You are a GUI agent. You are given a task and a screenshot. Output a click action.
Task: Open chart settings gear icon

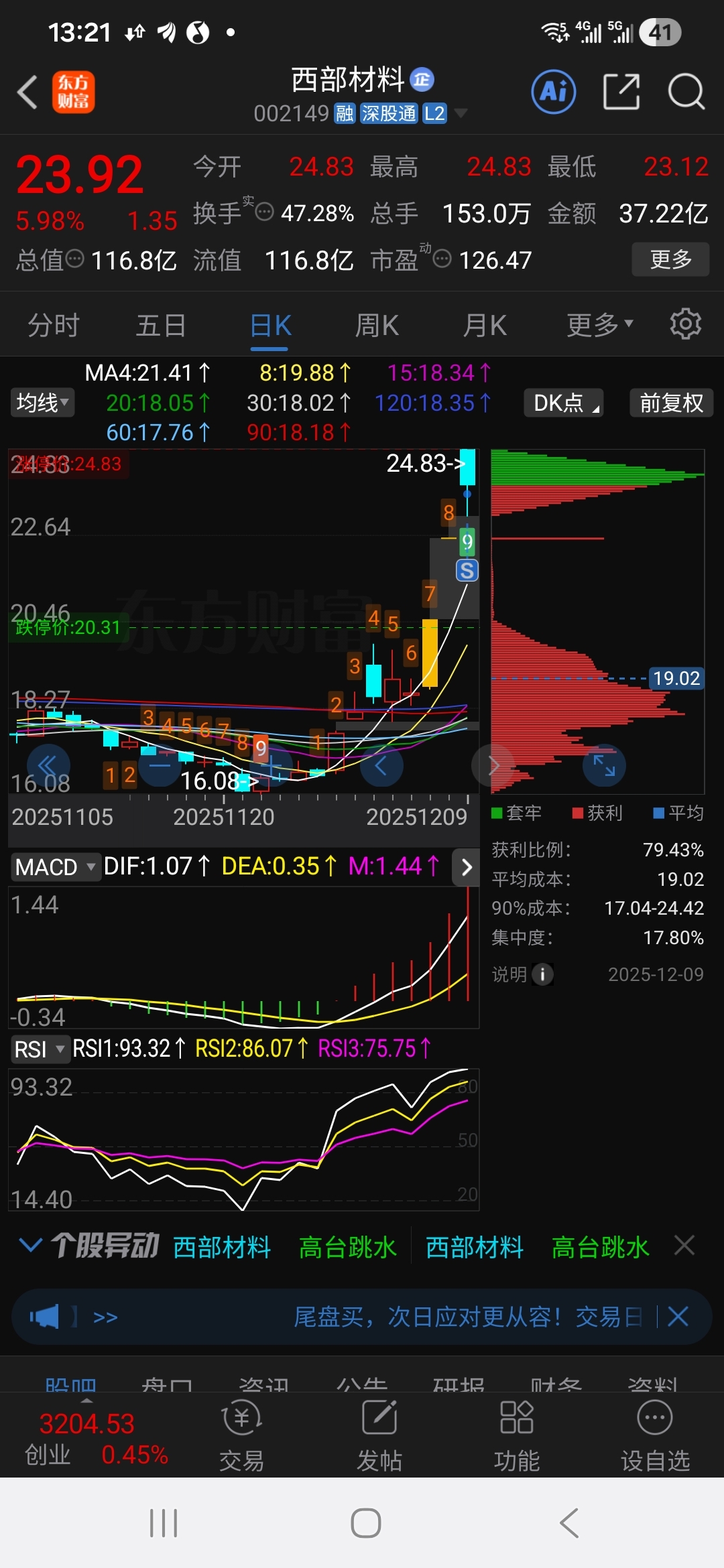click(x=686, y=324)
